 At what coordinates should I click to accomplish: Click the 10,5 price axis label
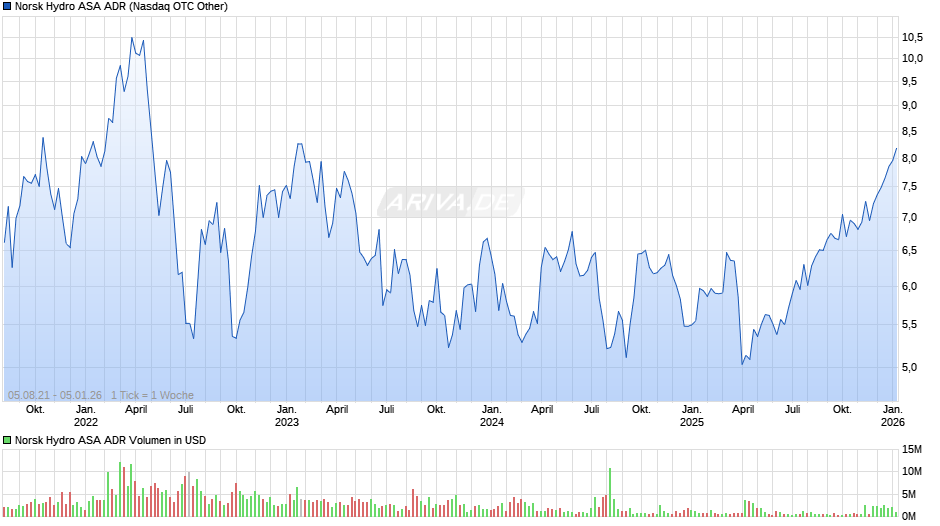point(912,38)
